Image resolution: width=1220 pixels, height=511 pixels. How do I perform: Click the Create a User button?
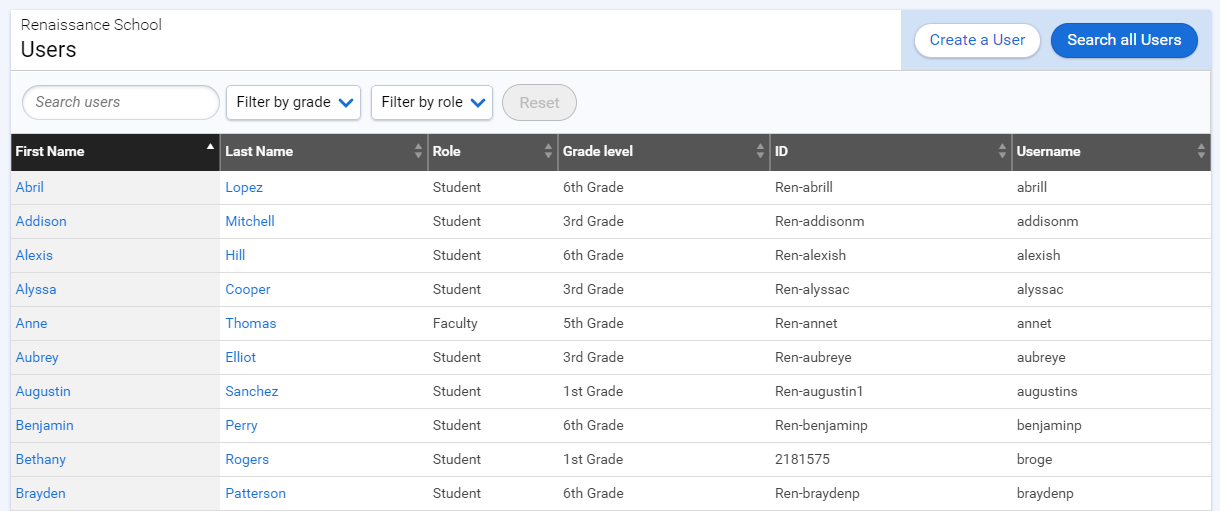coord(977,40)
